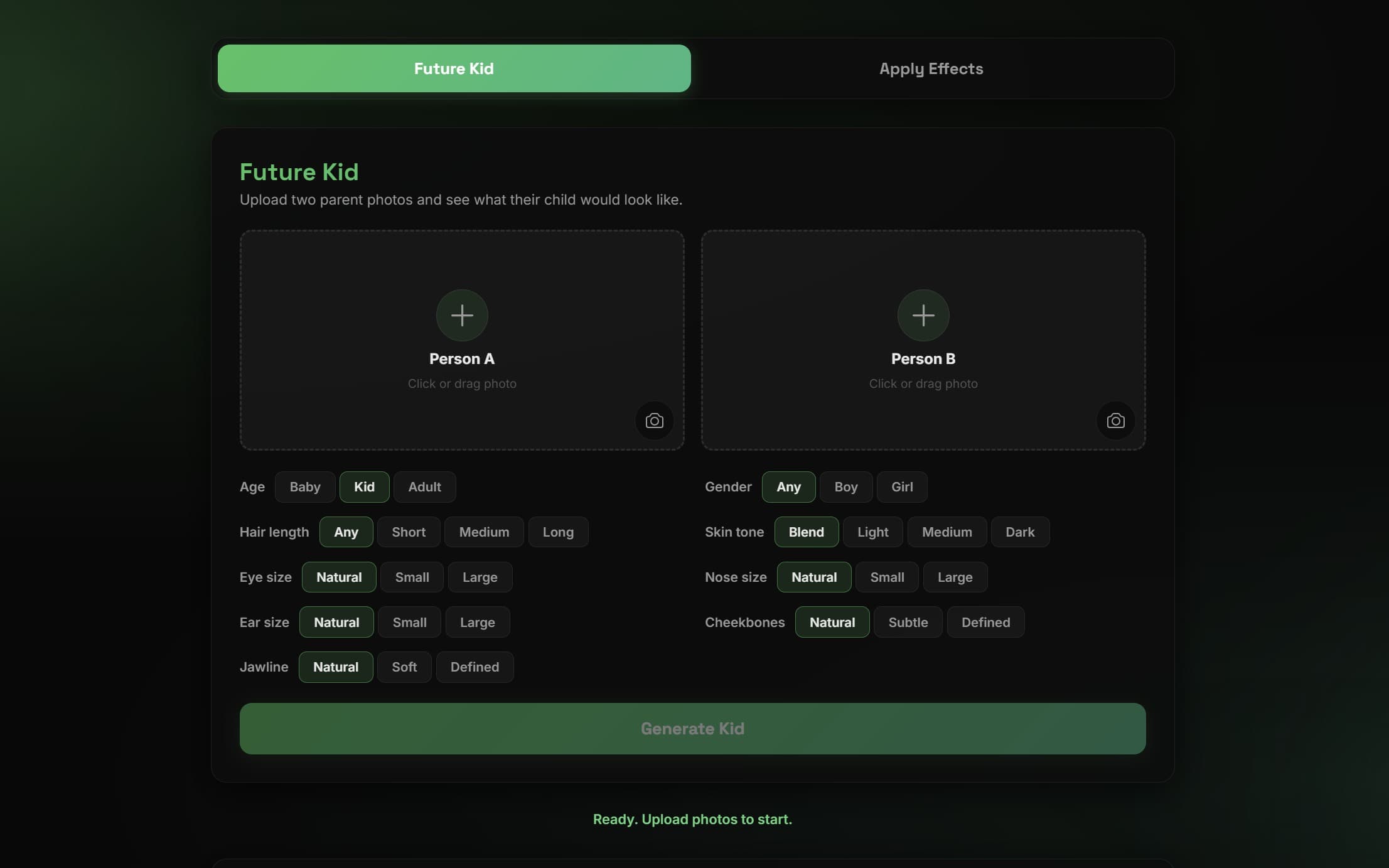Image resolution: width=1389 pixels, height=868 pixels.
Task: Choose Short hair length
Action: (409, 532)
